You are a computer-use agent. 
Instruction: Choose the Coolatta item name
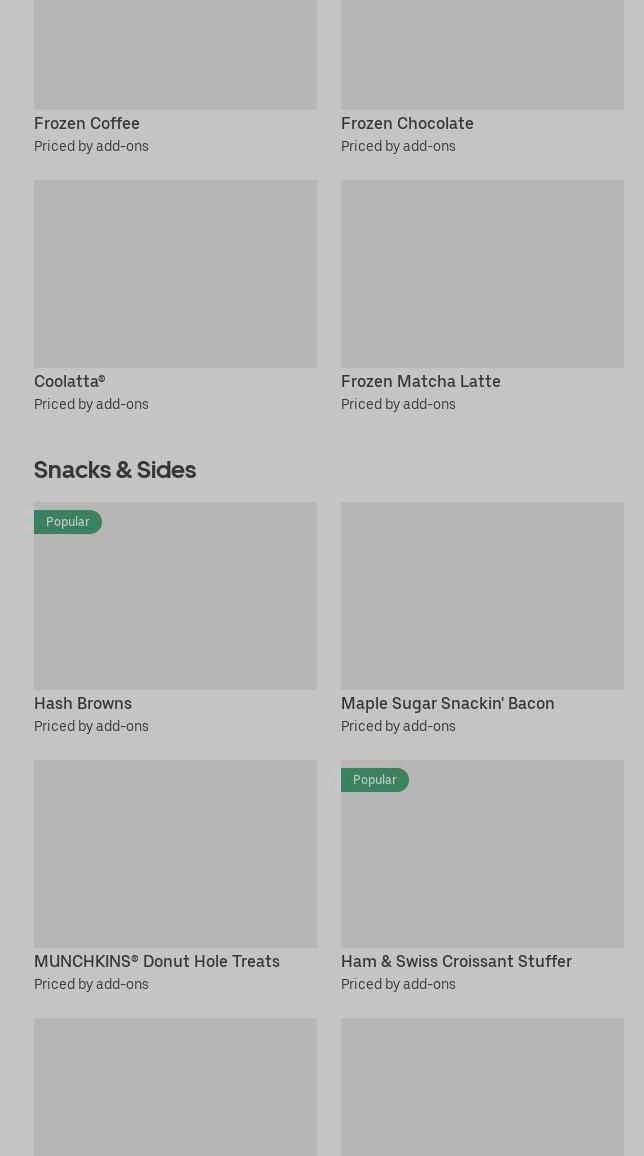tap(69, 382)
